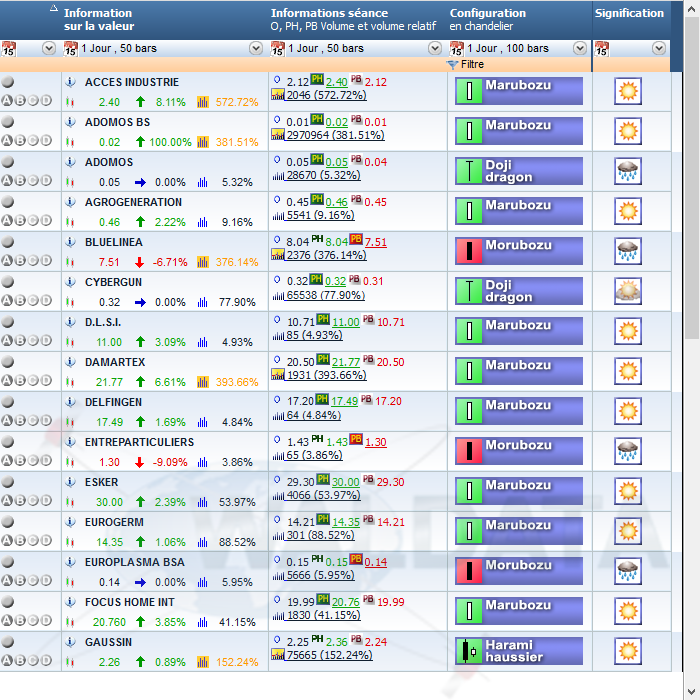Click rain cloud icon for ENTREPARTICULIERS

click(x=628, y=451)
